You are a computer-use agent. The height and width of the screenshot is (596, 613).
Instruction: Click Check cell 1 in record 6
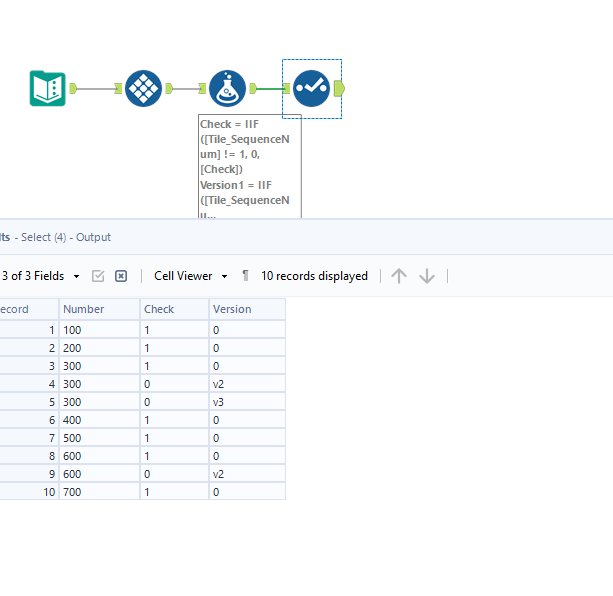(x=174, y=420)
